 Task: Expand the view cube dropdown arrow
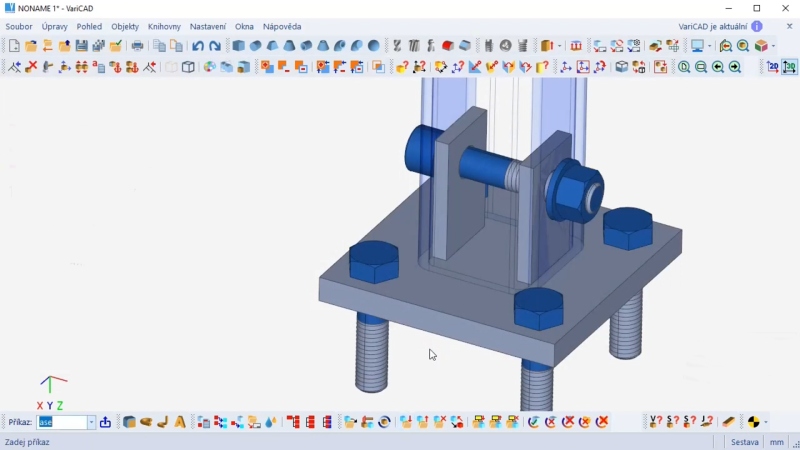click(x=773, y=46)
